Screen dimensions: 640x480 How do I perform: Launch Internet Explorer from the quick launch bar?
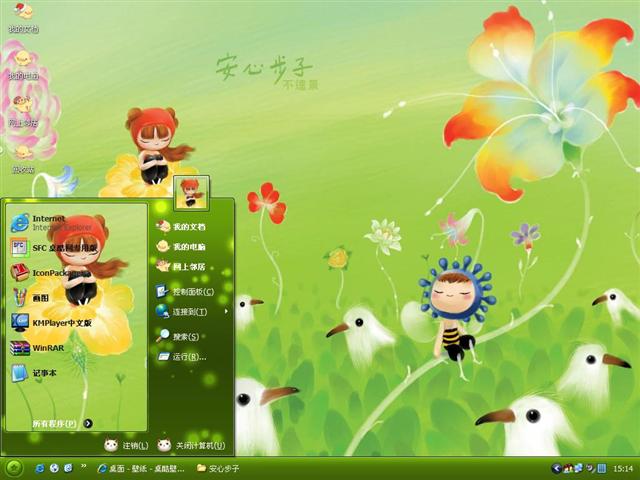(x=40, y=468)
